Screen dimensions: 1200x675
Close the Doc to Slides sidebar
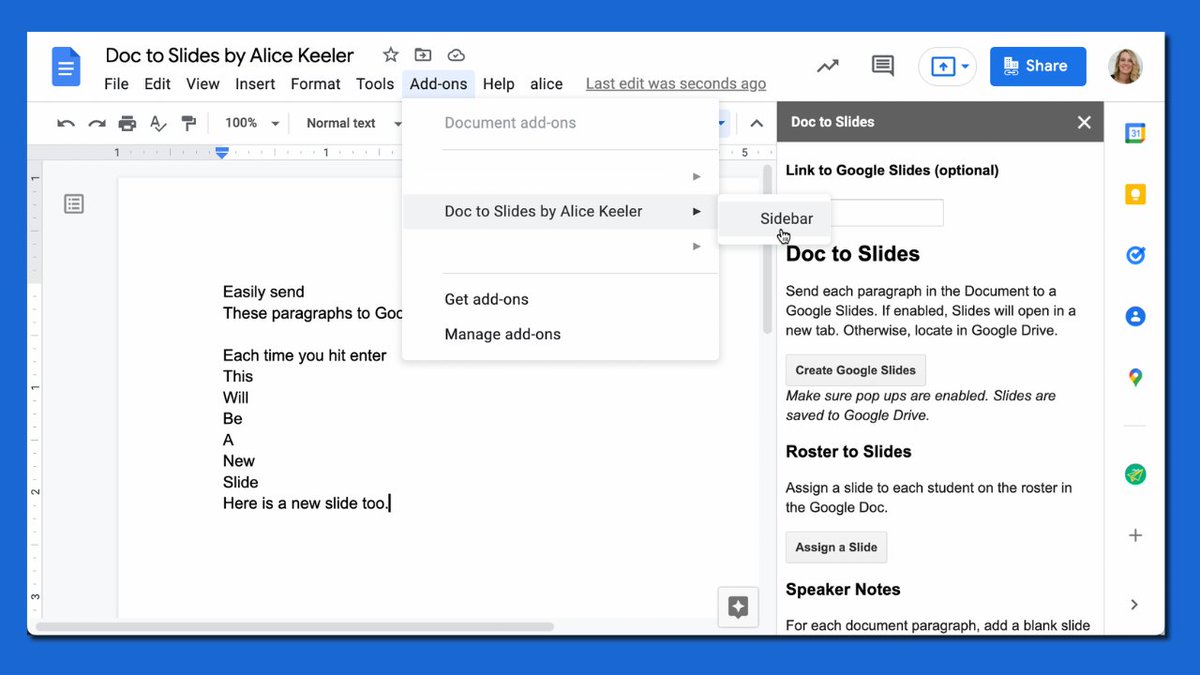1084,122
